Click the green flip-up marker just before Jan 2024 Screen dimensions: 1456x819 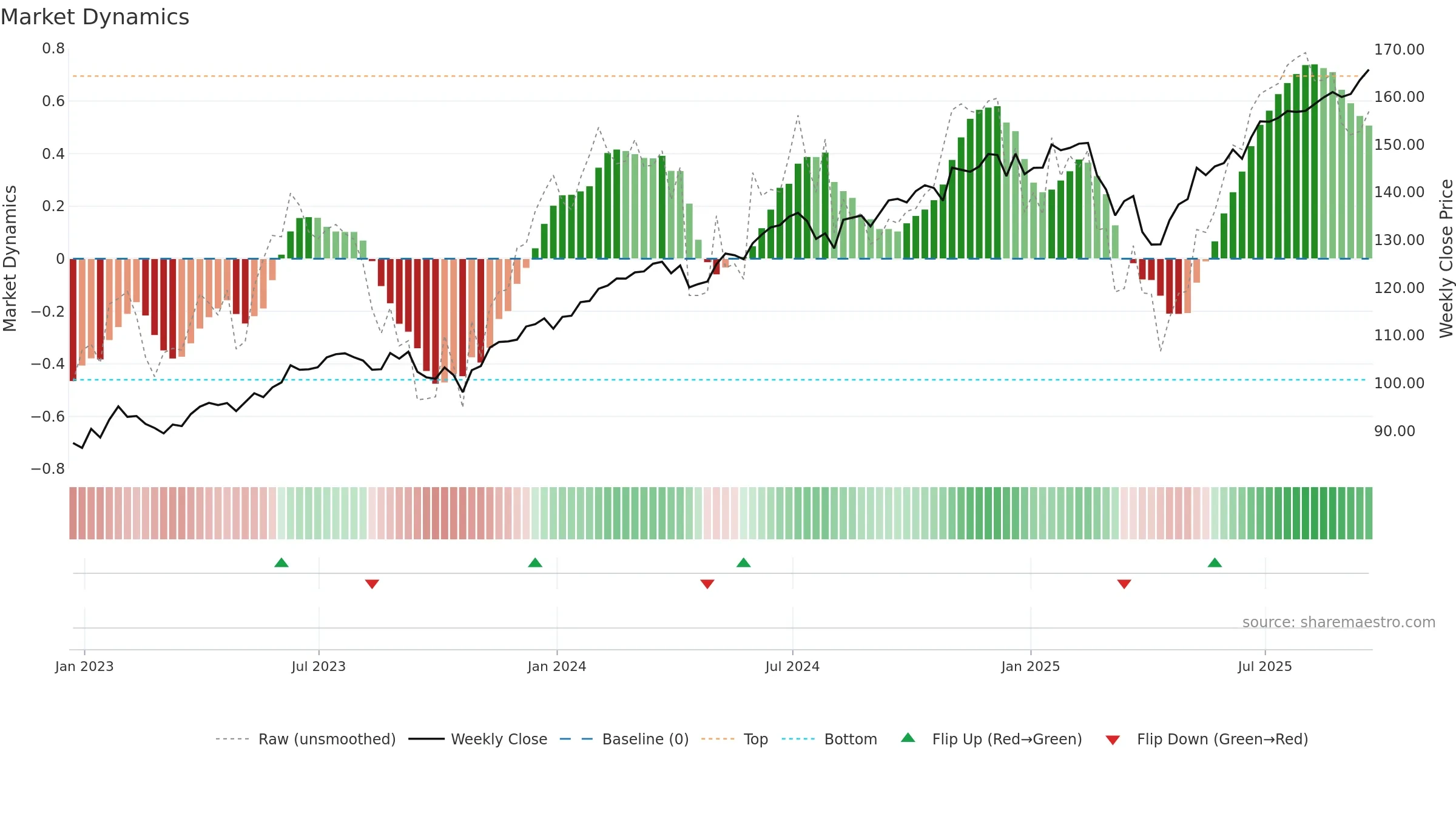tap(535, 563)
